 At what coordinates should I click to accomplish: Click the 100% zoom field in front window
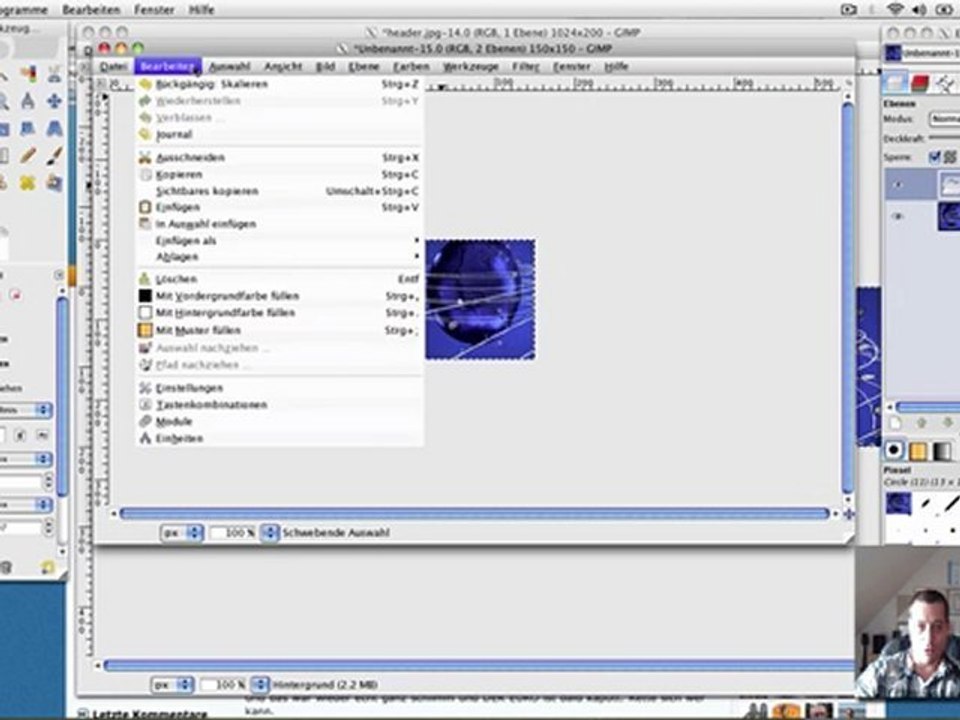click(x=233, y=533)
